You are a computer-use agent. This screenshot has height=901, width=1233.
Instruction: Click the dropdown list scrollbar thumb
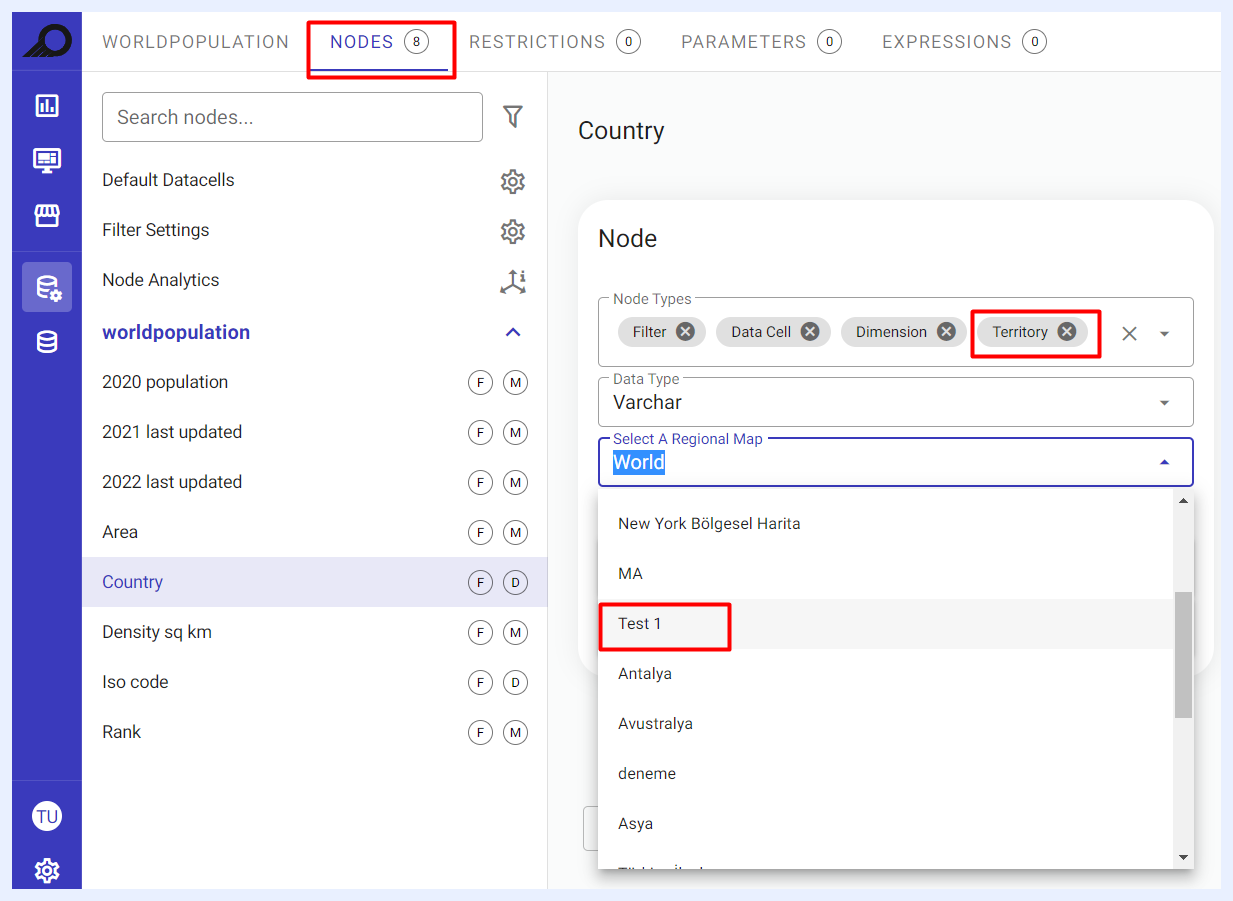point(1184,654)
